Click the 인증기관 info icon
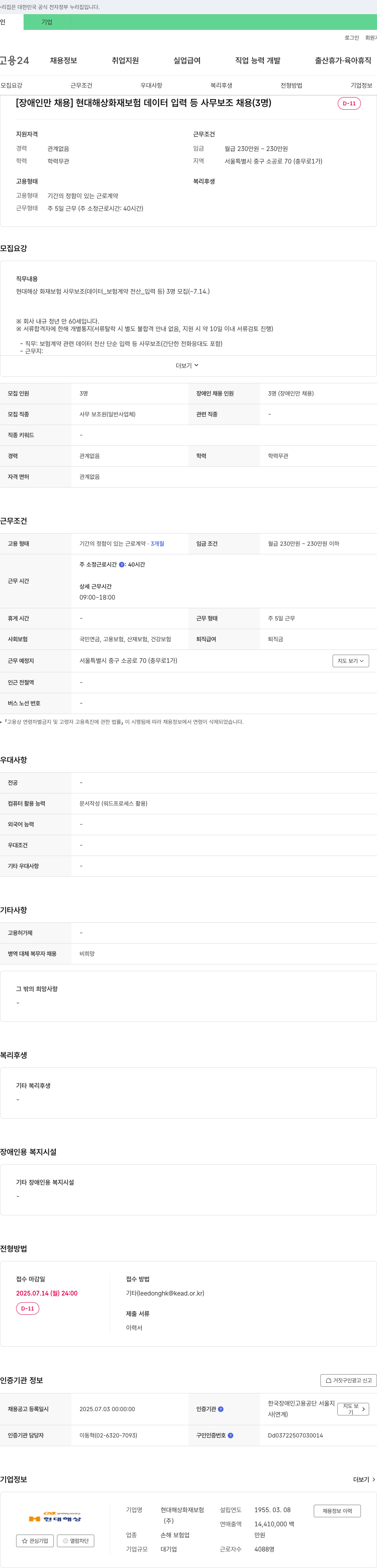Screen dimensions: 377x1568 click(x=221, y=1409)
